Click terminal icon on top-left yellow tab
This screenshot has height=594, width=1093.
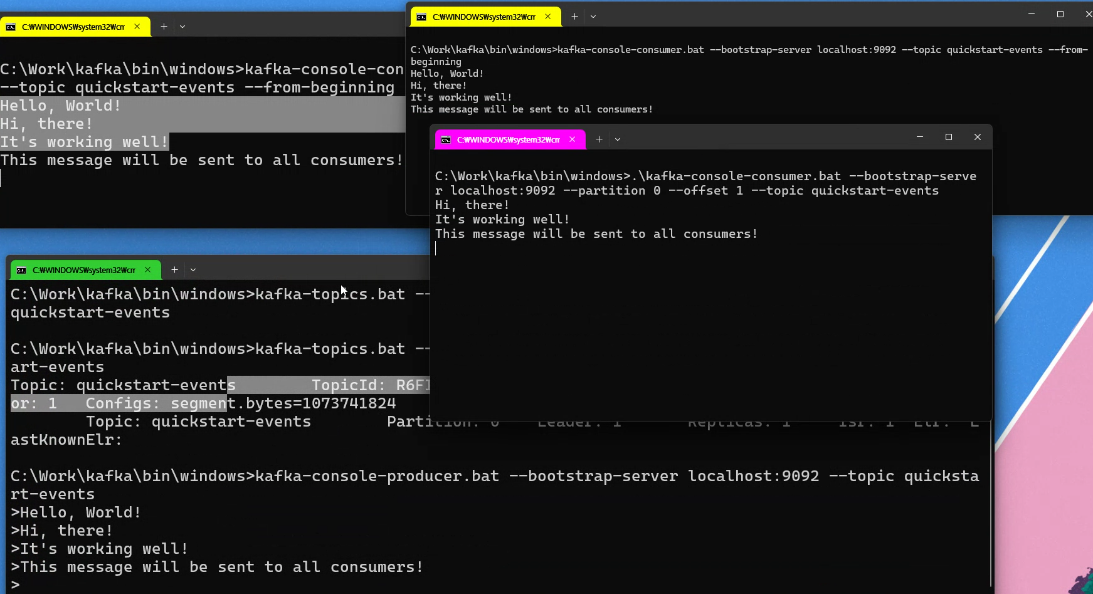pyautogui.click(x=10, y=27)
